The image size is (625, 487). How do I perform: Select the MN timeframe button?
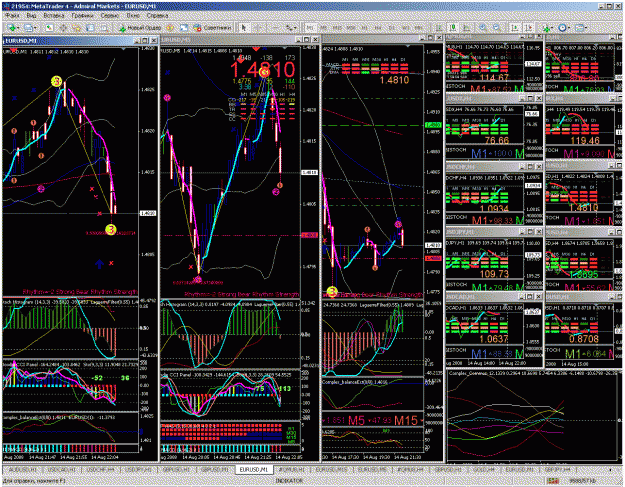[x=419, y=27]
